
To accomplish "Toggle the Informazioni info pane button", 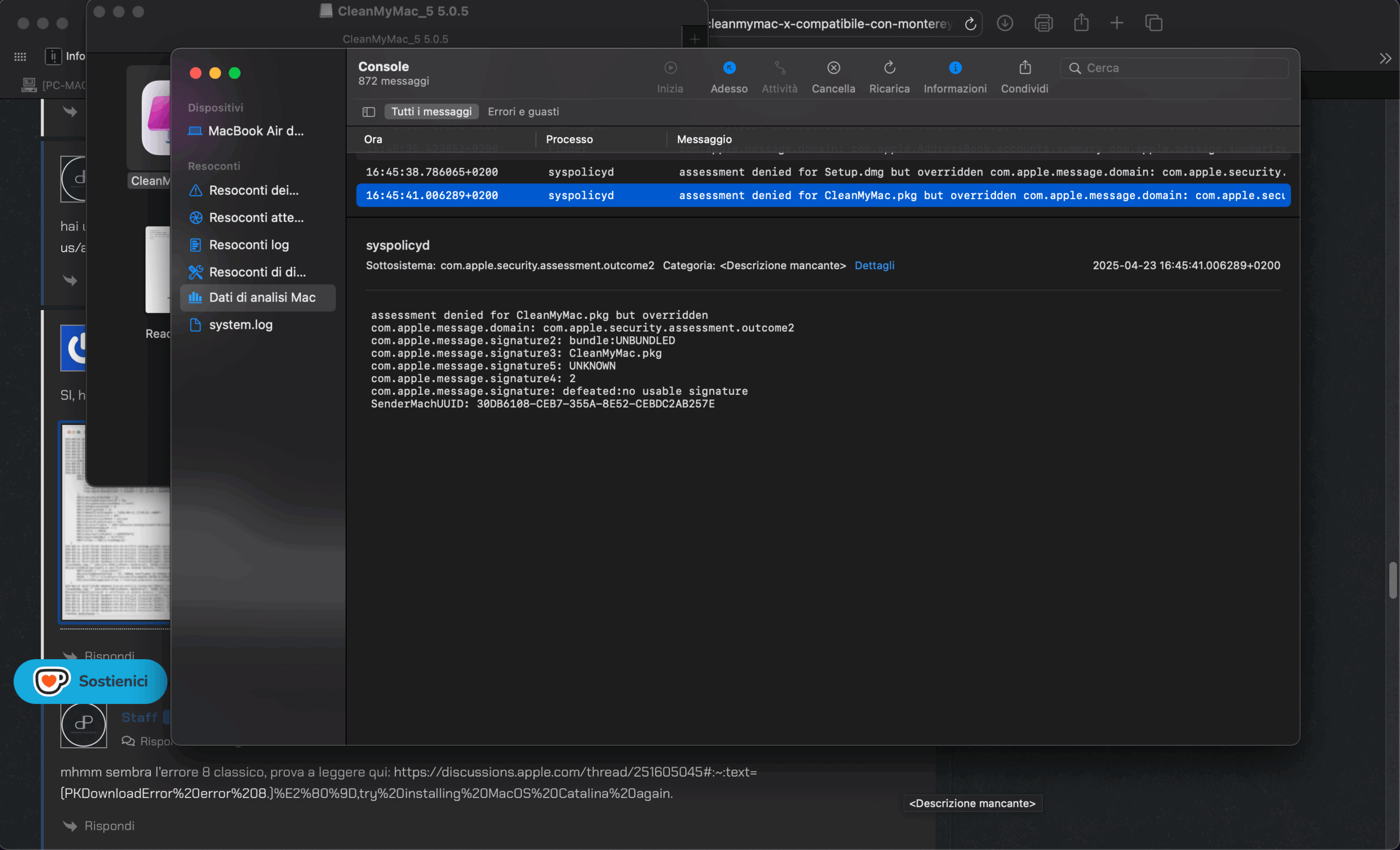I will [x=955, y=68].
